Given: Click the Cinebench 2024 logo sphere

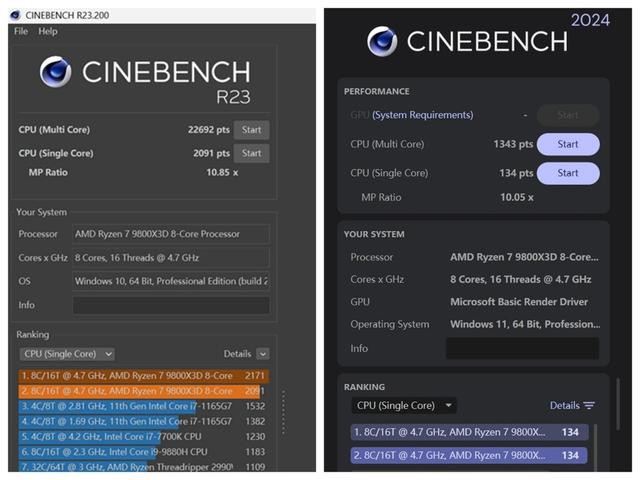Looking at the screenshot, I should [382, 41].
